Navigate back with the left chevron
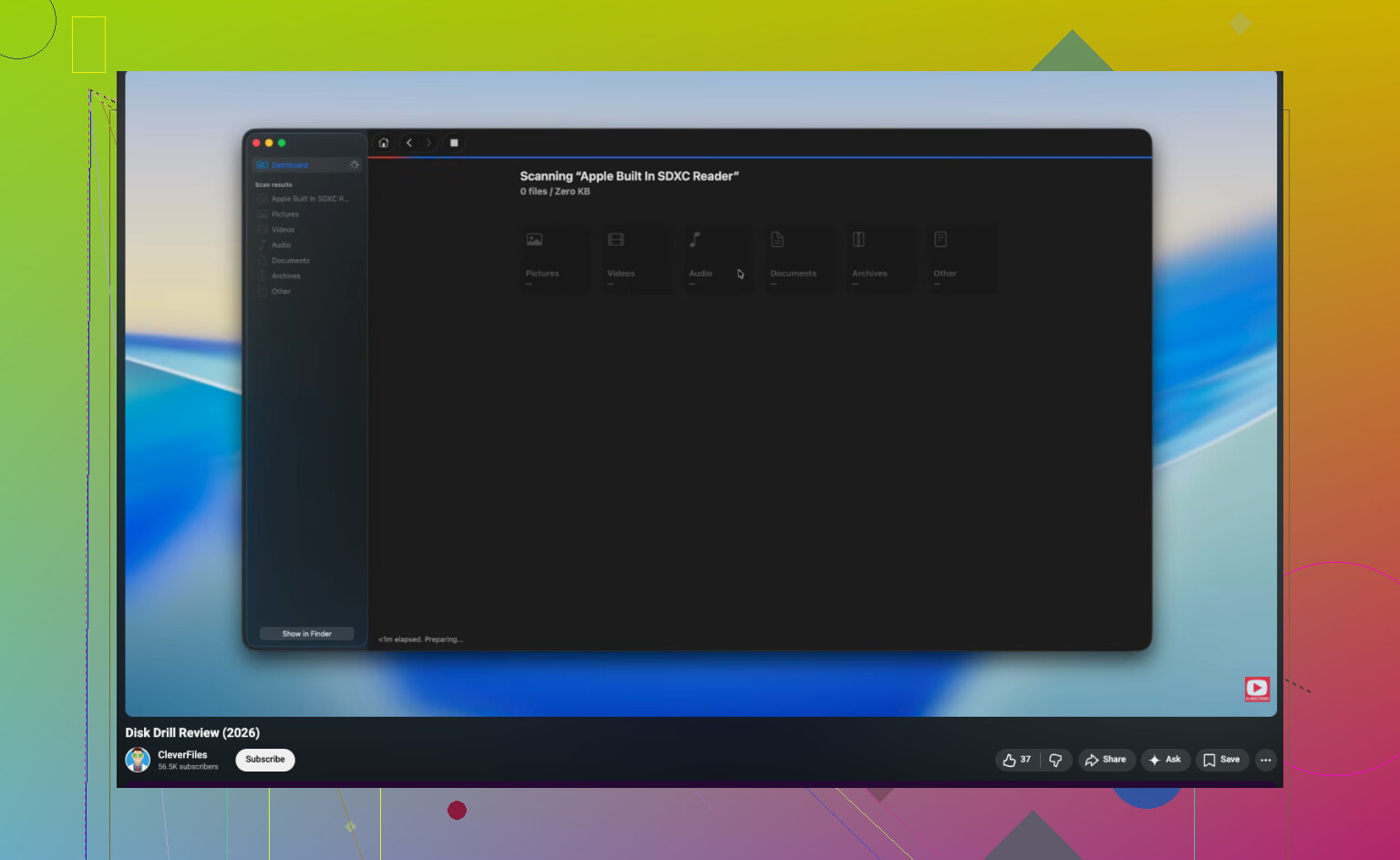The height and width of the screenshot is (860, 1400). click(x=409, y=143)
